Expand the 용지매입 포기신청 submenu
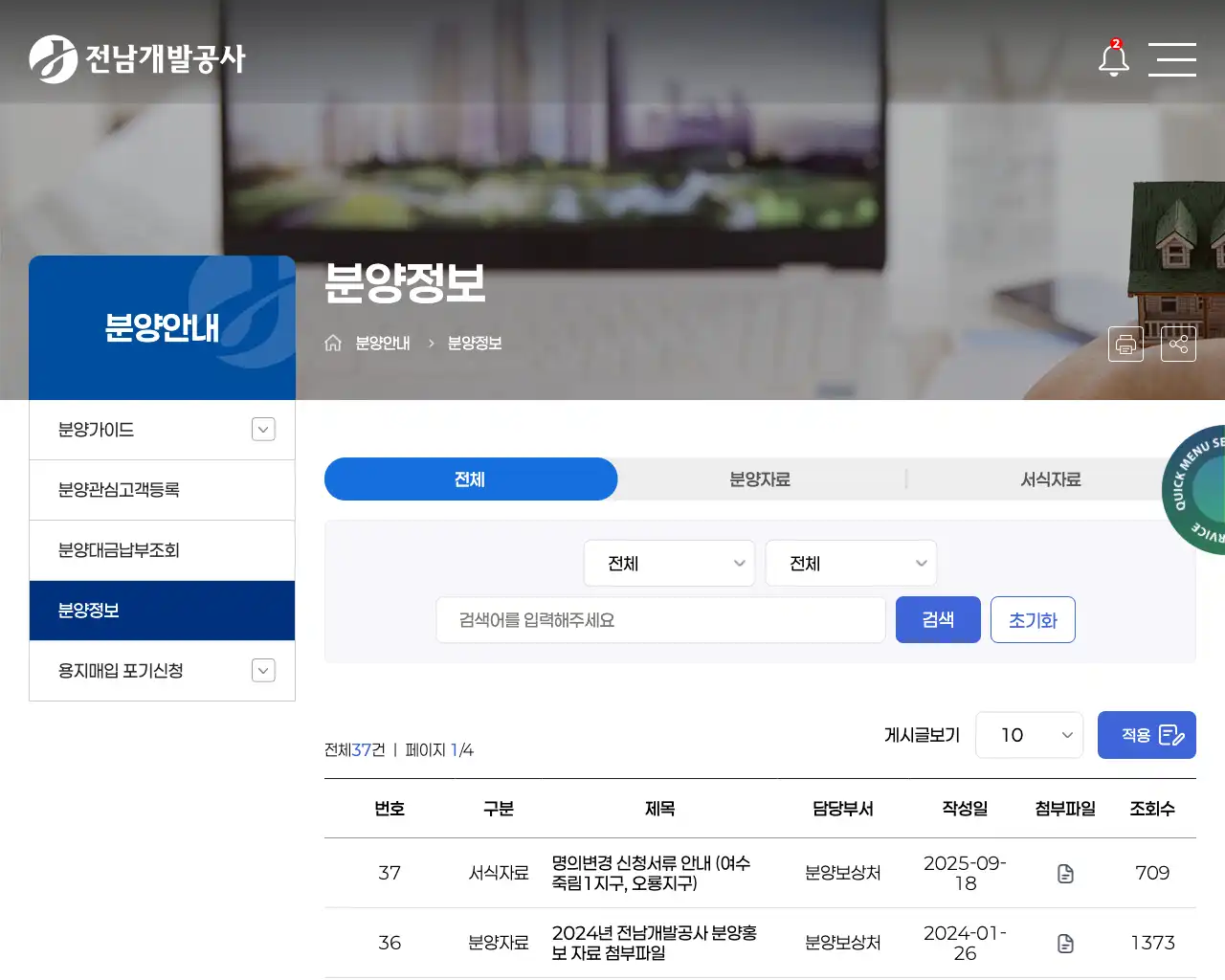 (x=263, y=671)
